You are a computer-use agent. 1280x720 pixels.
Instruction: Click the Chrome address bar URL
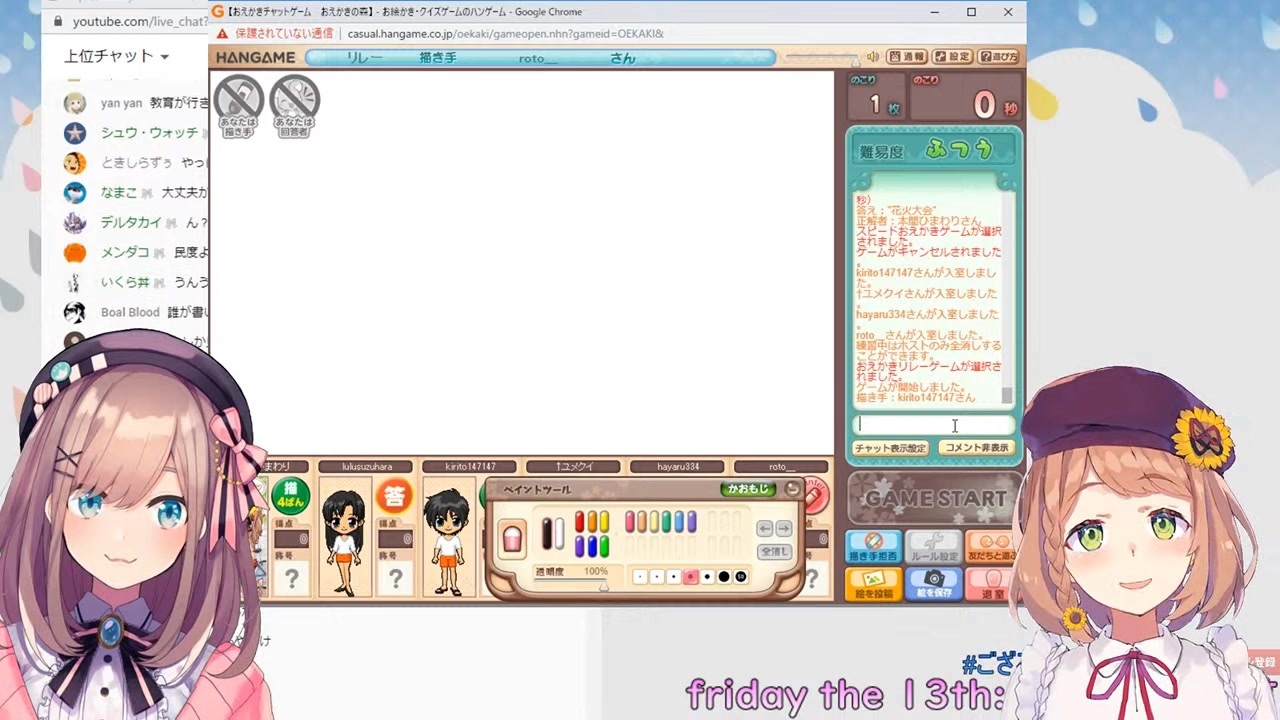pyautogui.click(x=505, y=33)
